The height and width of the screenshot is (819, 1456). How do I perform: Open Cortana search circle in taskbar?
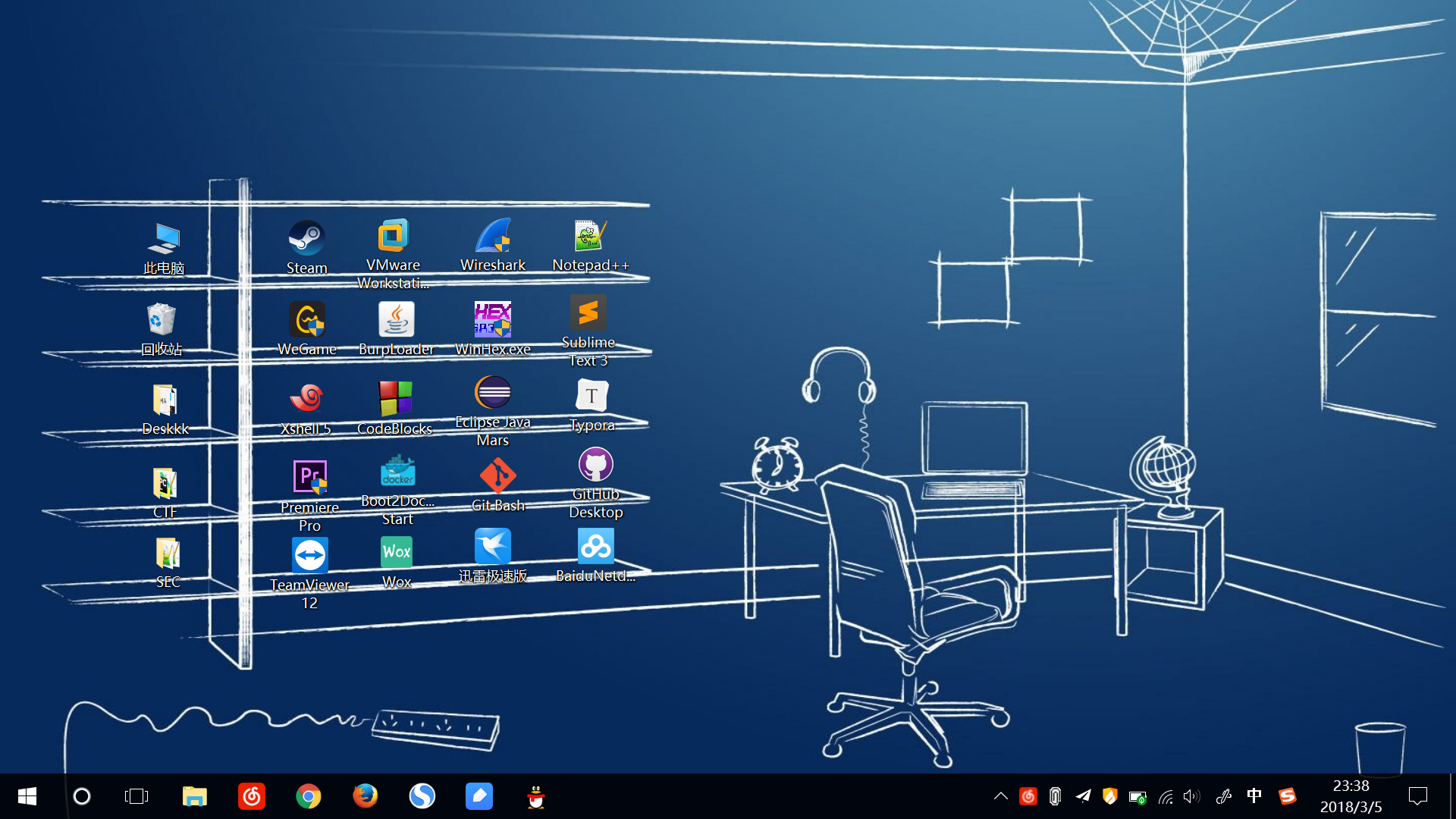[82, 796]
